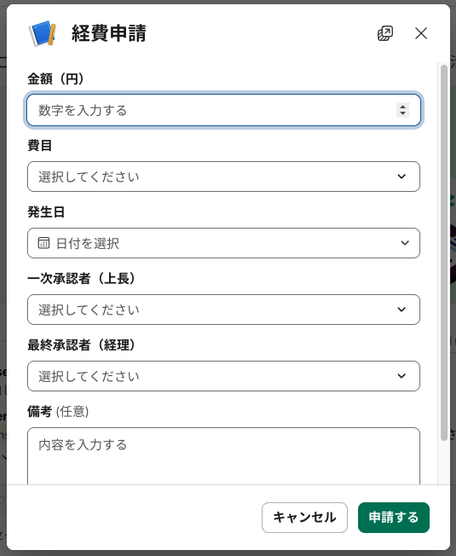The image size is (456, 556).
Task: Click the chevron in the 費目 field
Action: (401, 176)
